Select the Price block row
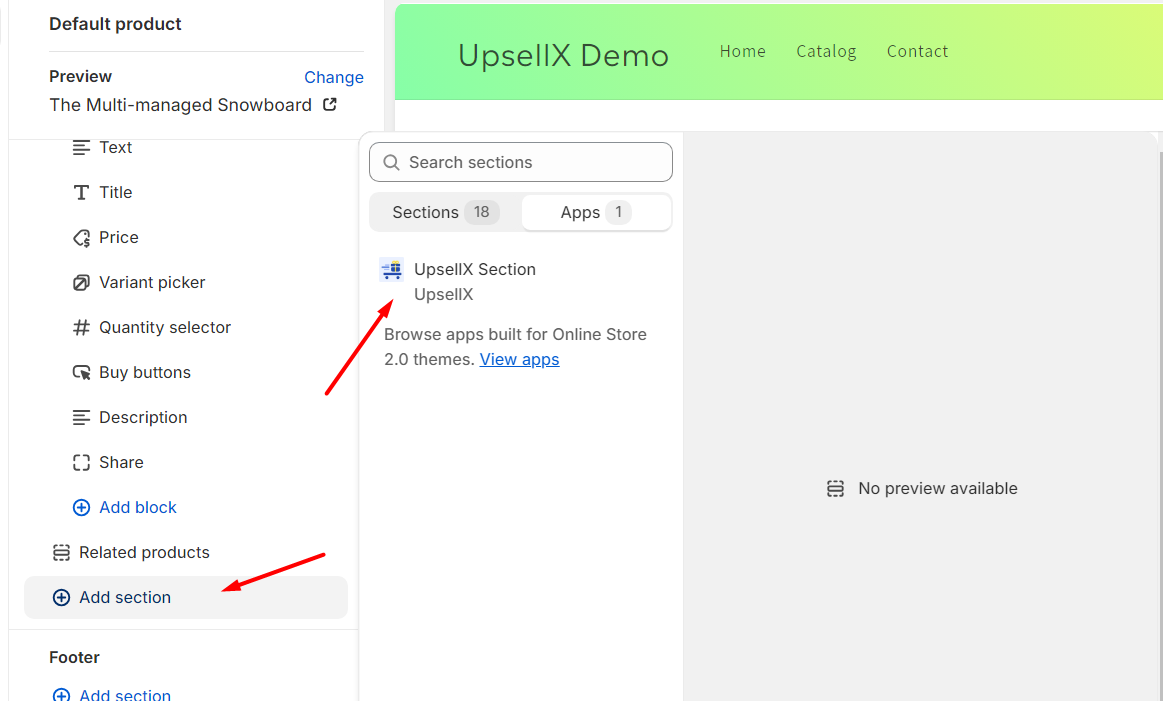Viewport: 1163px width, 701px height. [185, 238]
